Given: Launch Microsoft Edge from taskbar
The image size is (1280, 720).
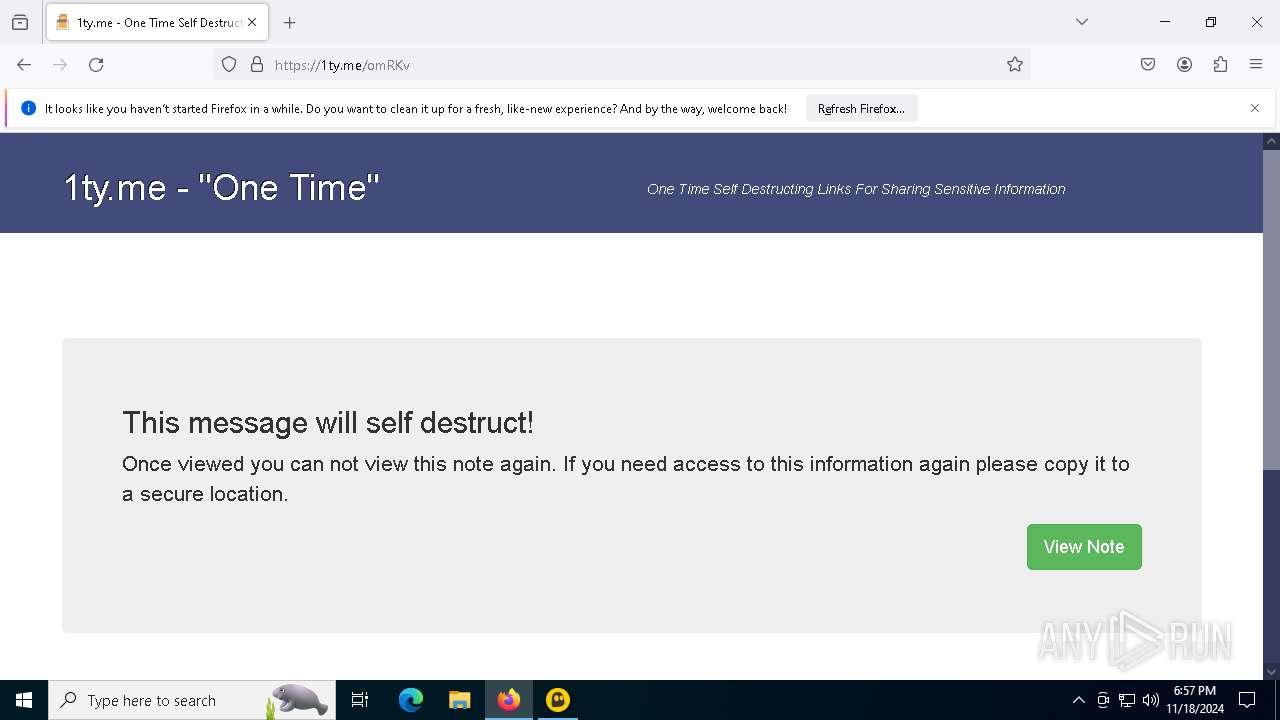Looking at the screenshot, I should coord(411,700).
